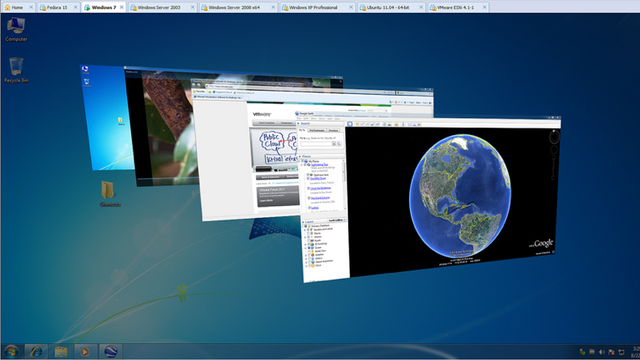This screenshot has height=360, width=640.
Task: Click the Sightseeing Tour link in Places
Action: tap(320, 164)
